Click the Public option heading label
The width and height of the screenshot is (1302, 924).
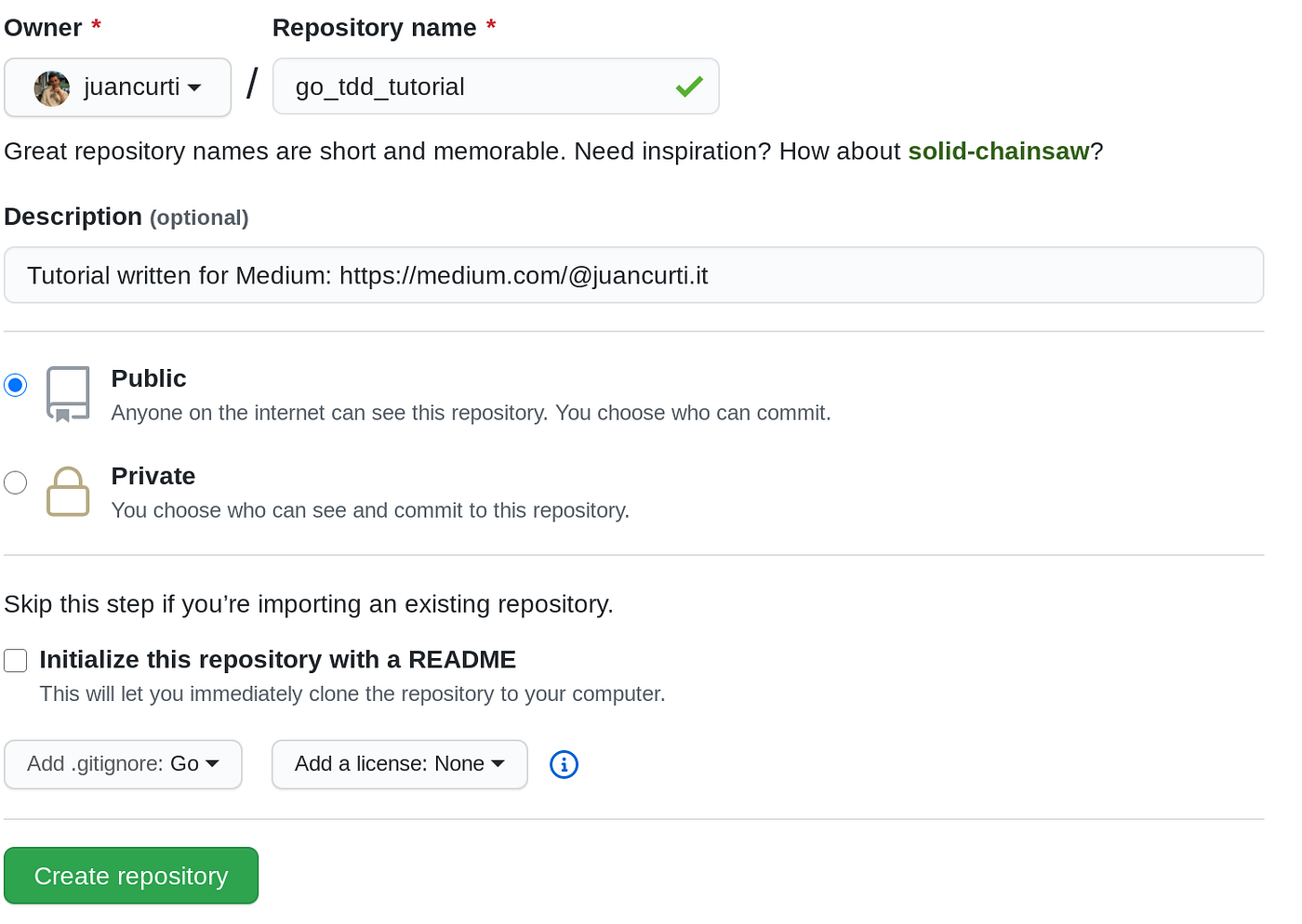click(x=149, y=378)
